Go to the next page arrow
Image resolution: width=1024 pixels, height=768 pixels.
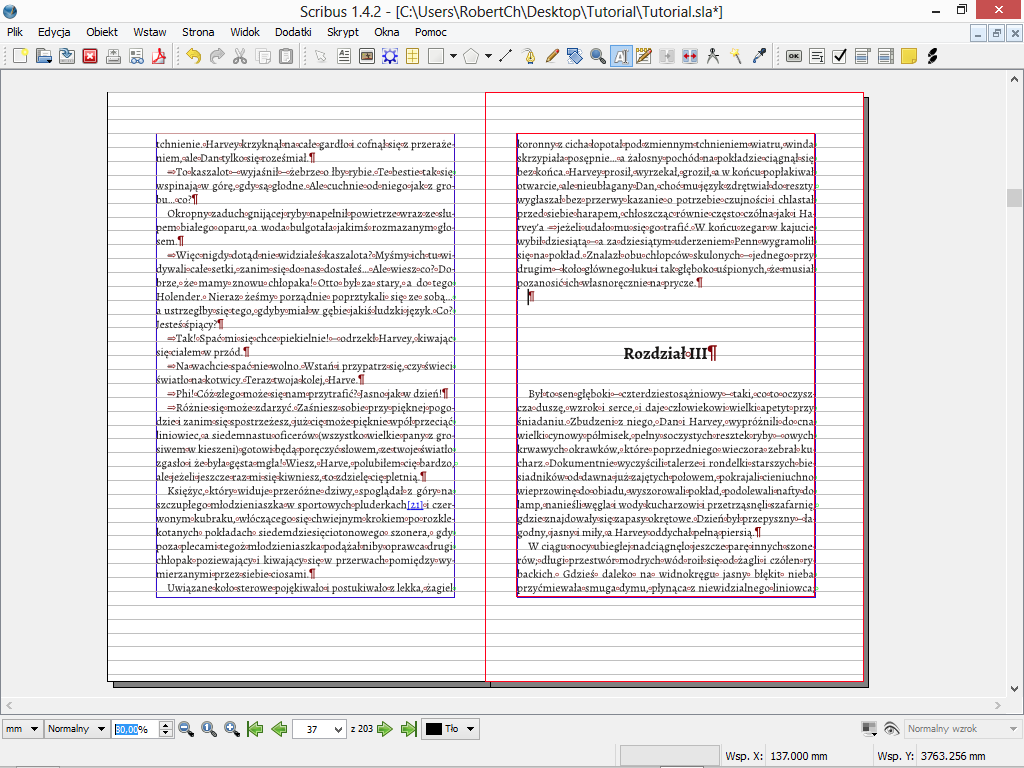[x=386, y=729]
